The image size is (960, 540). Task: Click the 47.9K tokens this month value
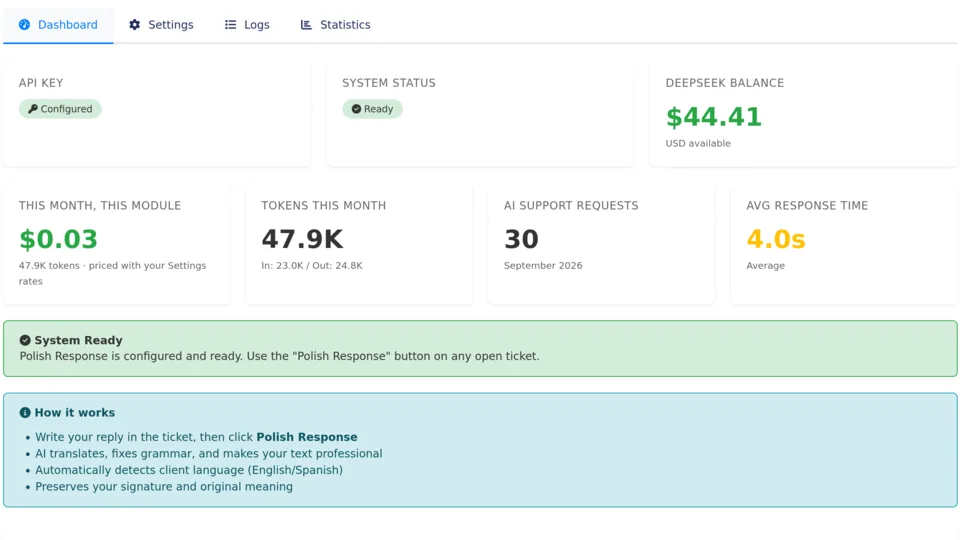click(x=302, y=239)
